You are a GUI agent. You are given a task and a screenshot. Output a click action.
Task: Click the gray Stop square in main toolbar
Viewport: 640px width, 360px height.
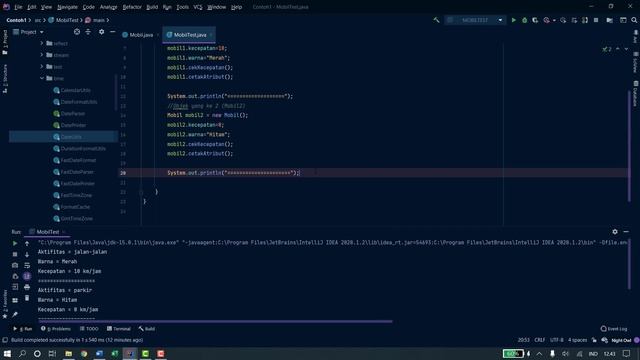tap(596, 20)
